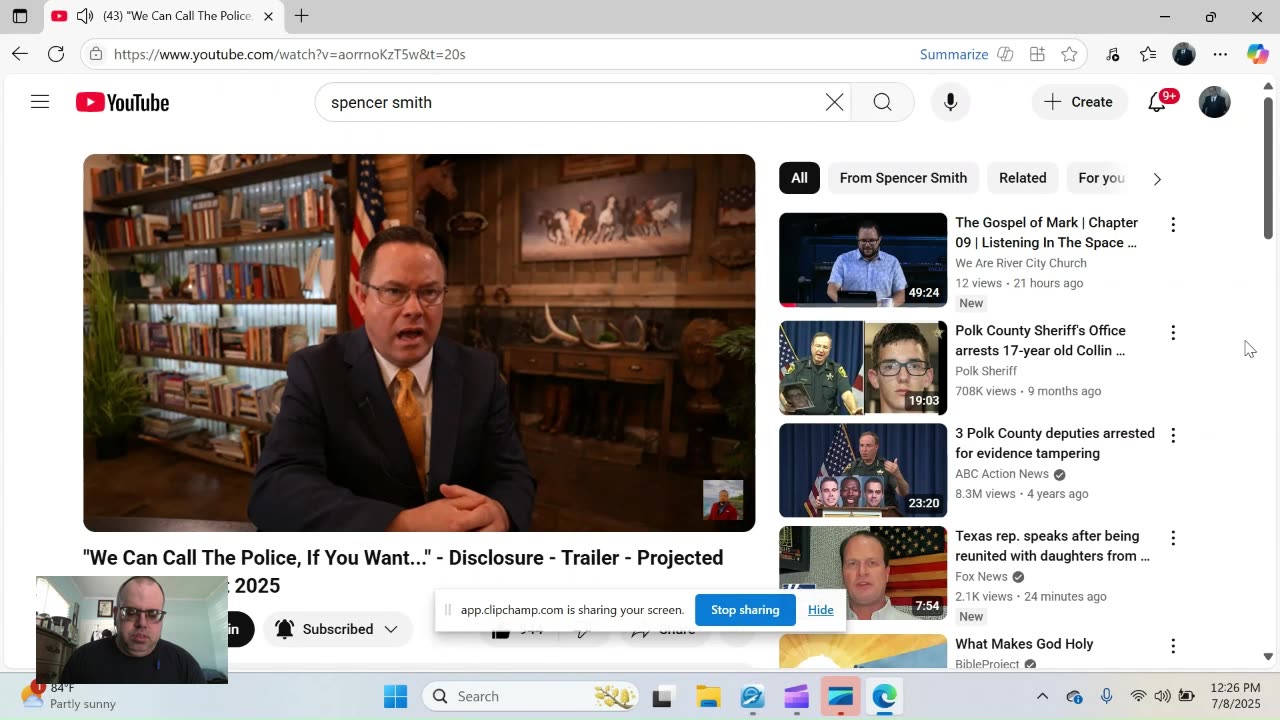Select From Spencer Smith chip
Screen dimensions: 1280x720
(x=903, y=178)
